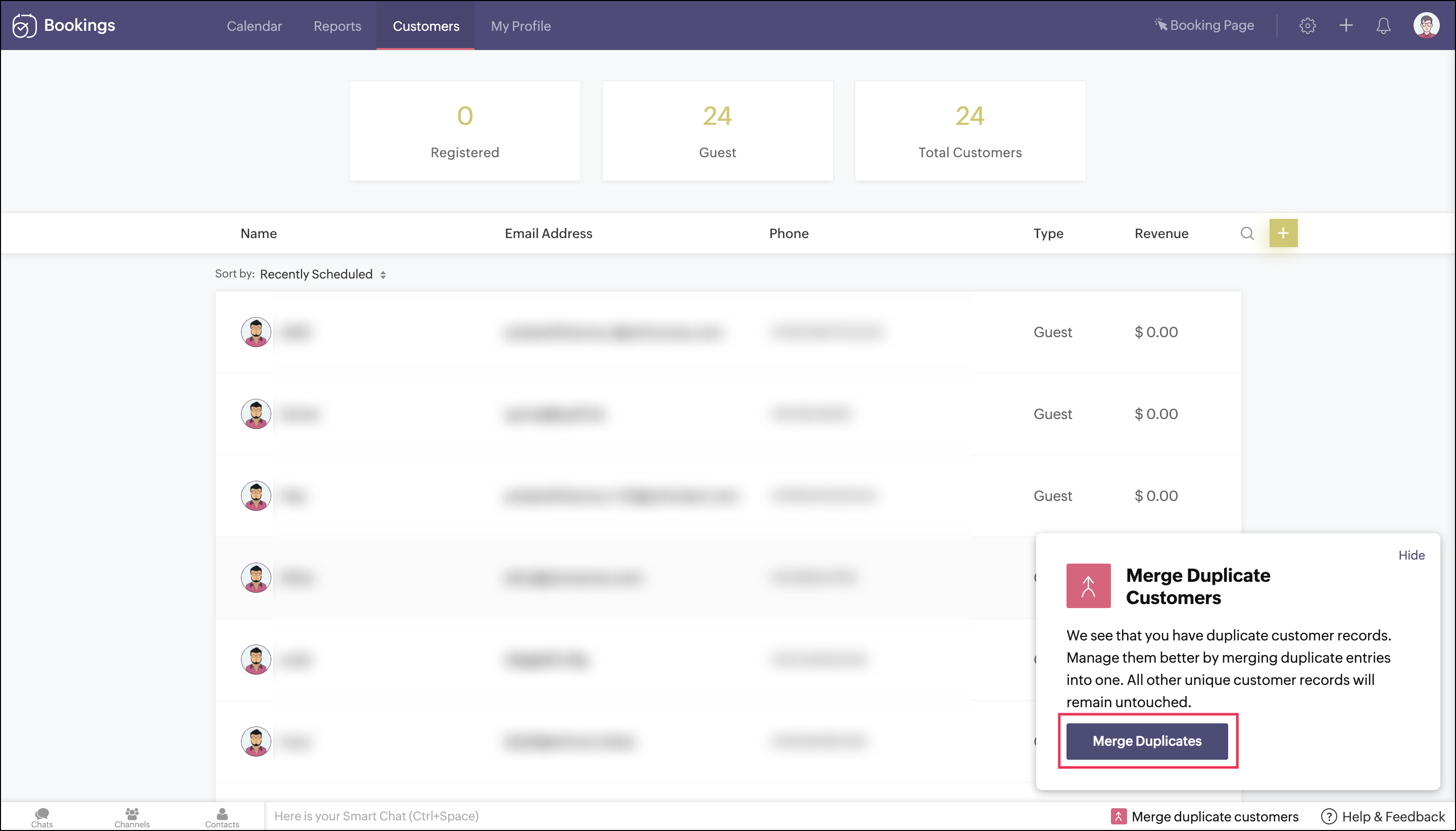
Task: Switch to the Calendar tab
Action: pyautogui.click(x=254, y=26)
